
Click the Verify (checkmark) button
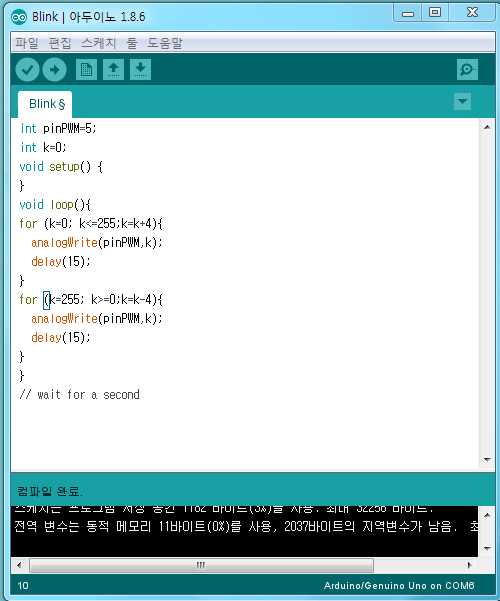27,70
